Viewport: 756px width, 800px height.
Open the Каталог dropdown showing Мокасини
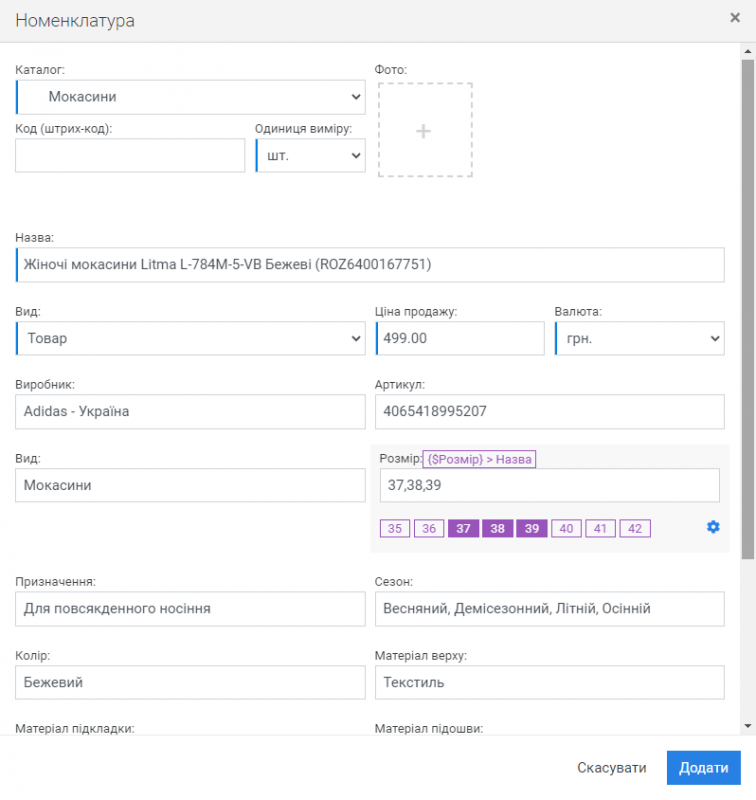point(190,97)
